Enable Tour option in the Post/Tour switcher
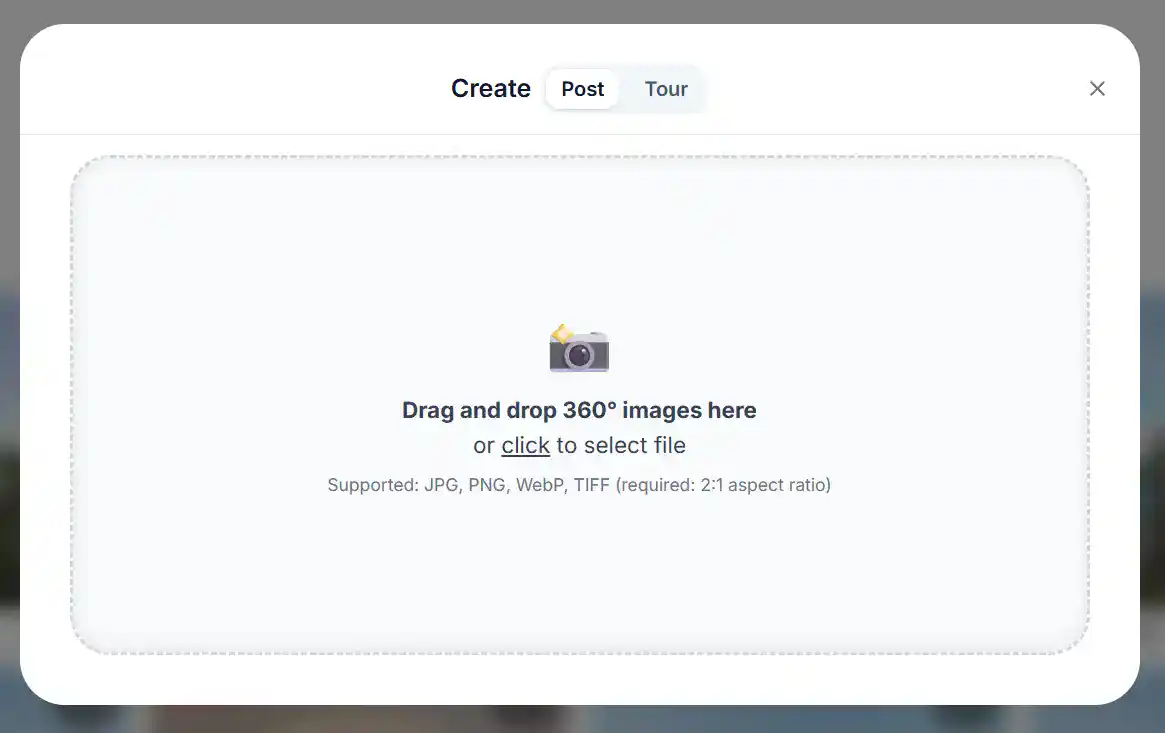Viewport: 1165px width, 733px height. coord(665,89)
